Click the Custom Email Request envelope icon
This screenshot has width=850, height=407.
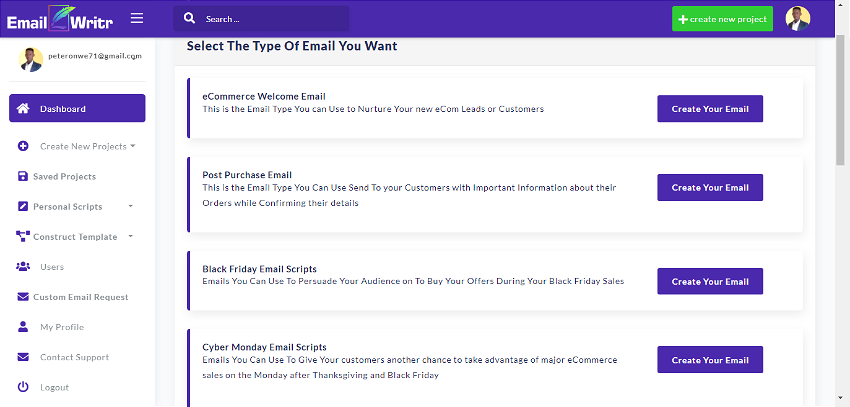(x=23, y=297)
